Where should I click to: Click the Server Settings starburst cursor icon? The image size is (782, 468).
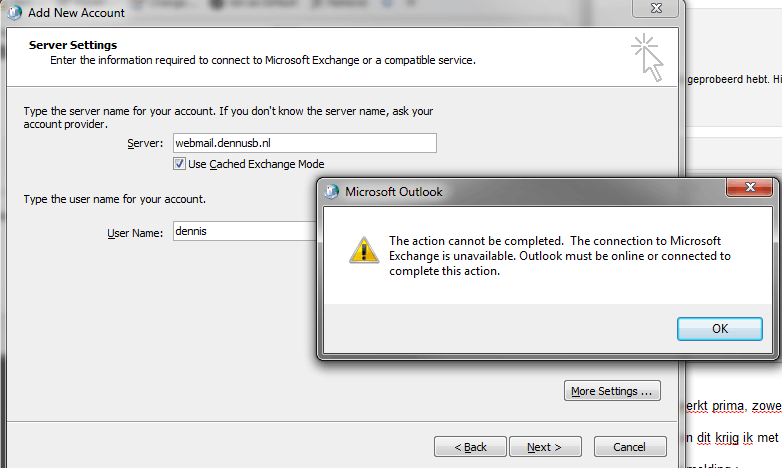pos(647,56)
